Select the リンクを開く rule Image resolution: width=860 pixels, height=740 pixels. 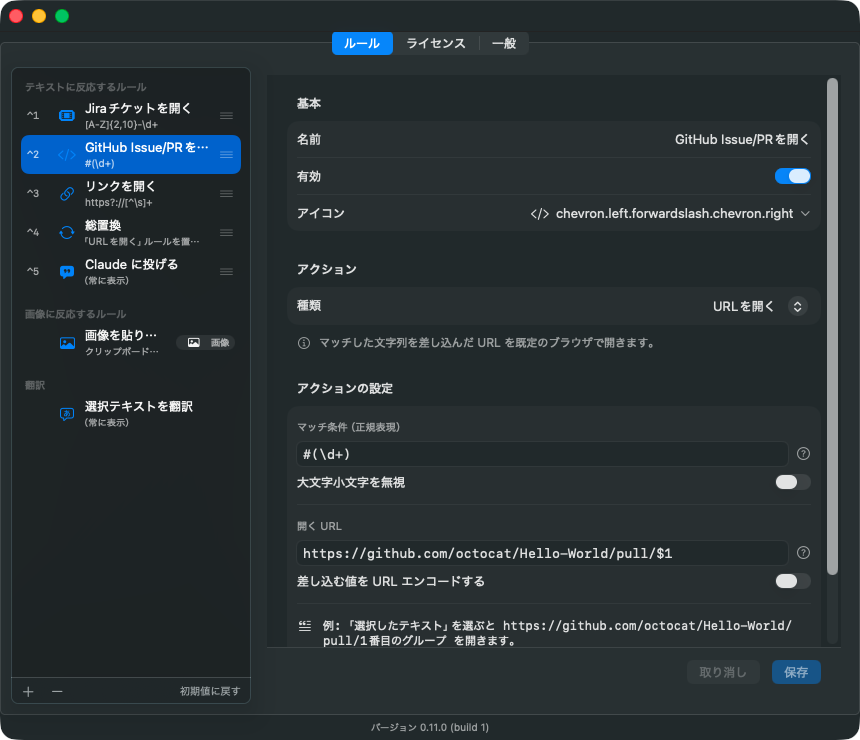pos(131,194)
